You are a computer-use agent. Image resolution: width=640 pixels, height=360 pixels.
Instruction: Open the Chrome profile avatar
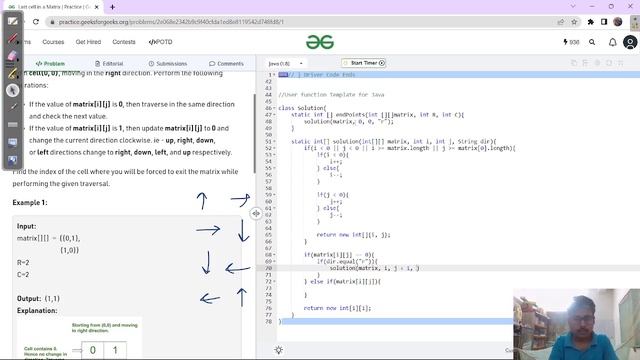(618, 22)
